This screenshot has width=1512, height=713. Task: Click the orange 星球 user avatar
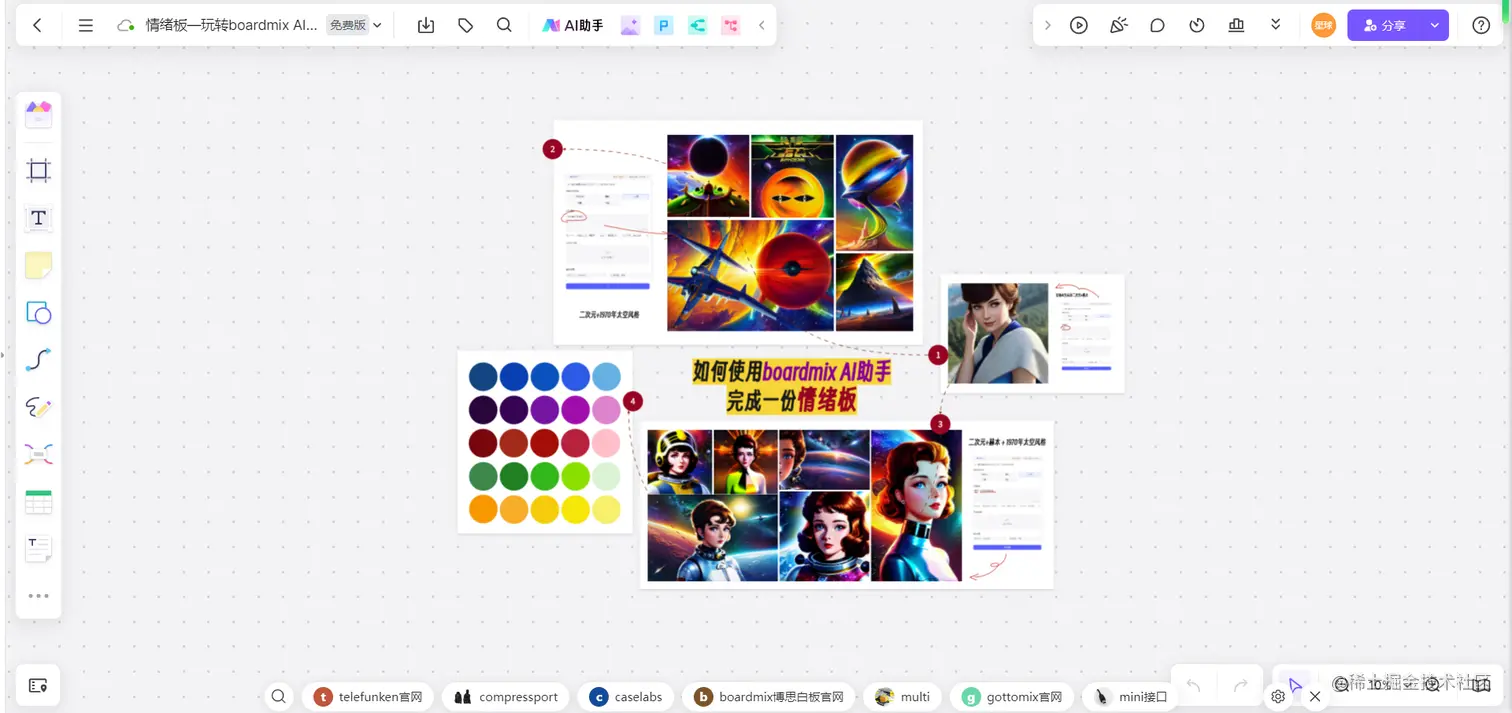(x=1324, y=26)
